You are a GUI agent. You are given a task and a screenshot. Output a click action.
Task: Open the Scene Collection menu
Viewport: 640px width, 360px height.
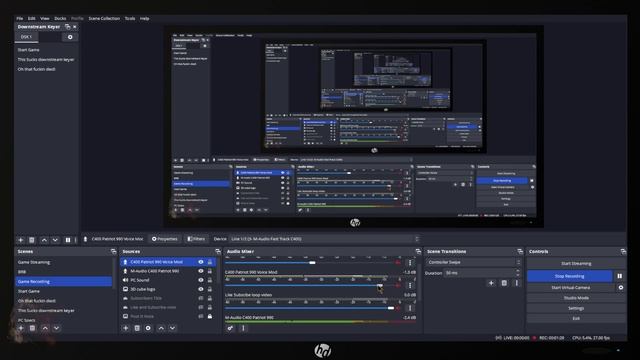(104, 18)
